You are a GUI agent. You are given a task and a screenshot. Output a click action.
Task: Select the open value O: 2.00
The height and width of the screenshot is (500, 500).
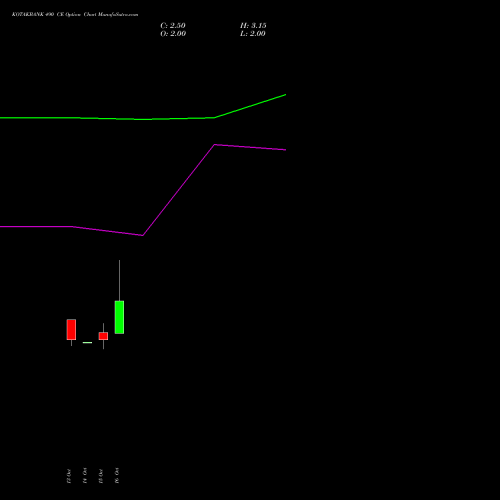click(173, 34)
